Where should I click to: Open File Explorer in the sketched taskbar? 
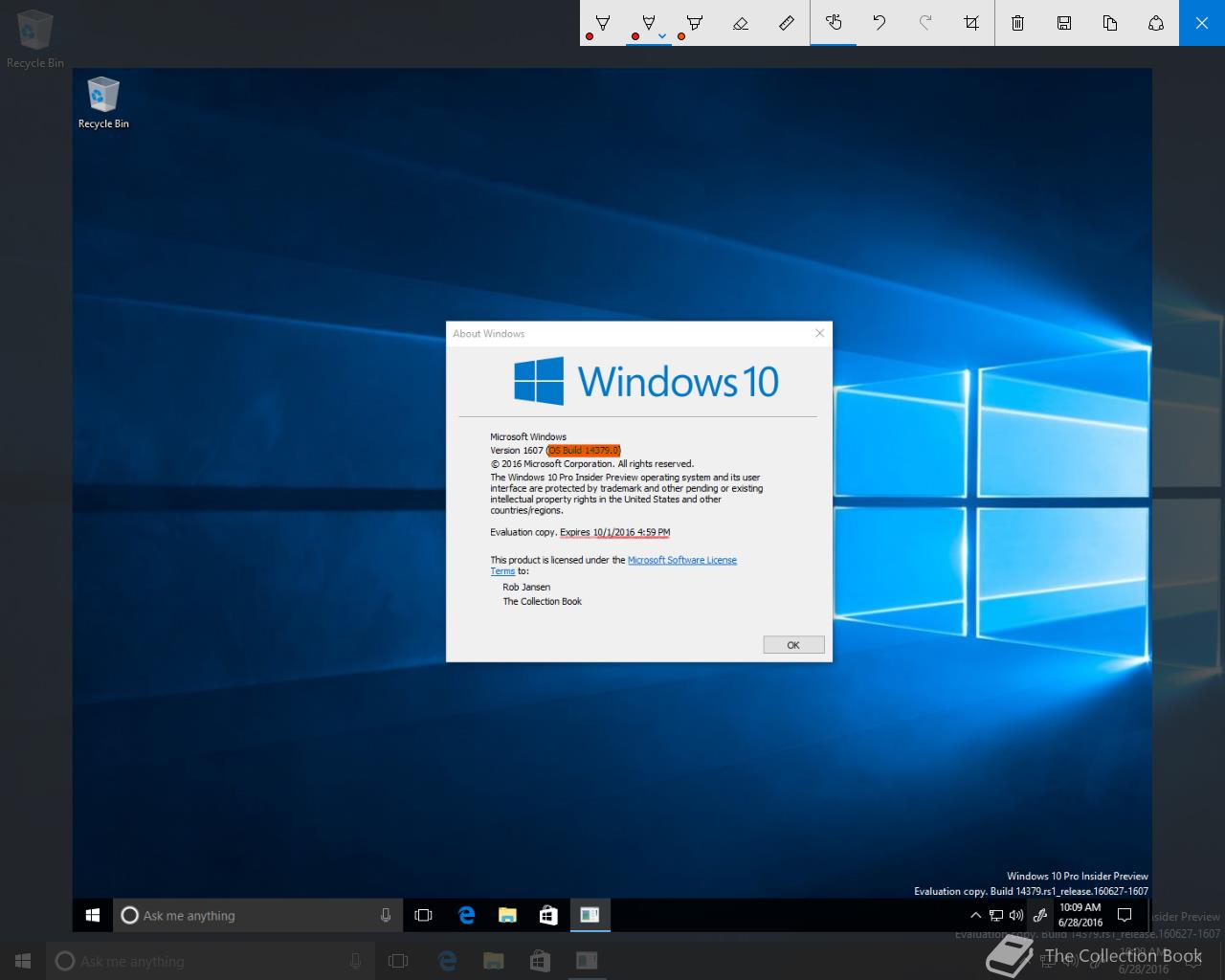point(508,916)
